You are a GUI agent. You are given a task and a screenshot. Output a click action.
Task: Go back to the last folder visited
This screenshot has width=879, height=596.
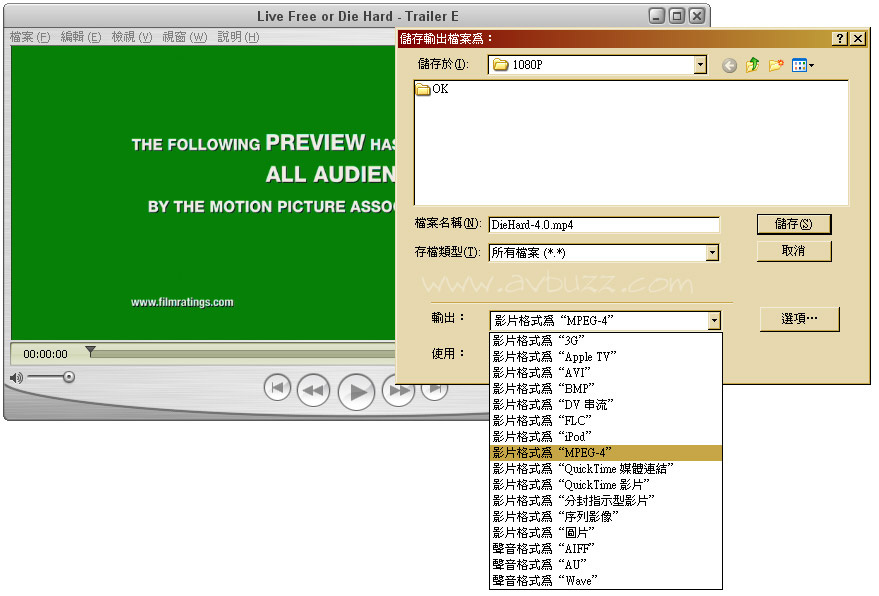[729, 66]
